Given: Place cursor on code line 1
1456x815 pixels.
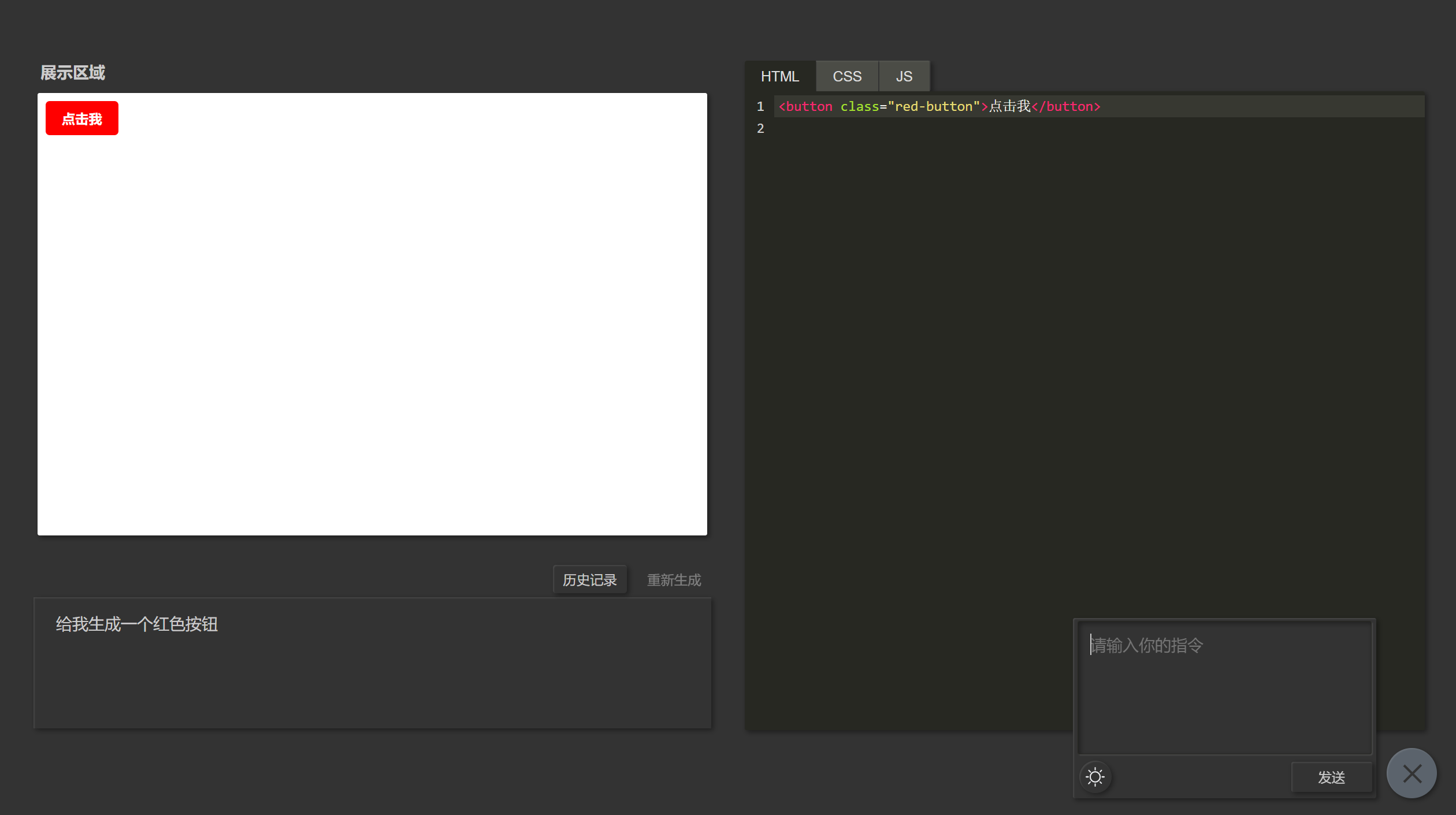Looking at the screenshot, I should pyautogui.click(x=1099, y=106).
